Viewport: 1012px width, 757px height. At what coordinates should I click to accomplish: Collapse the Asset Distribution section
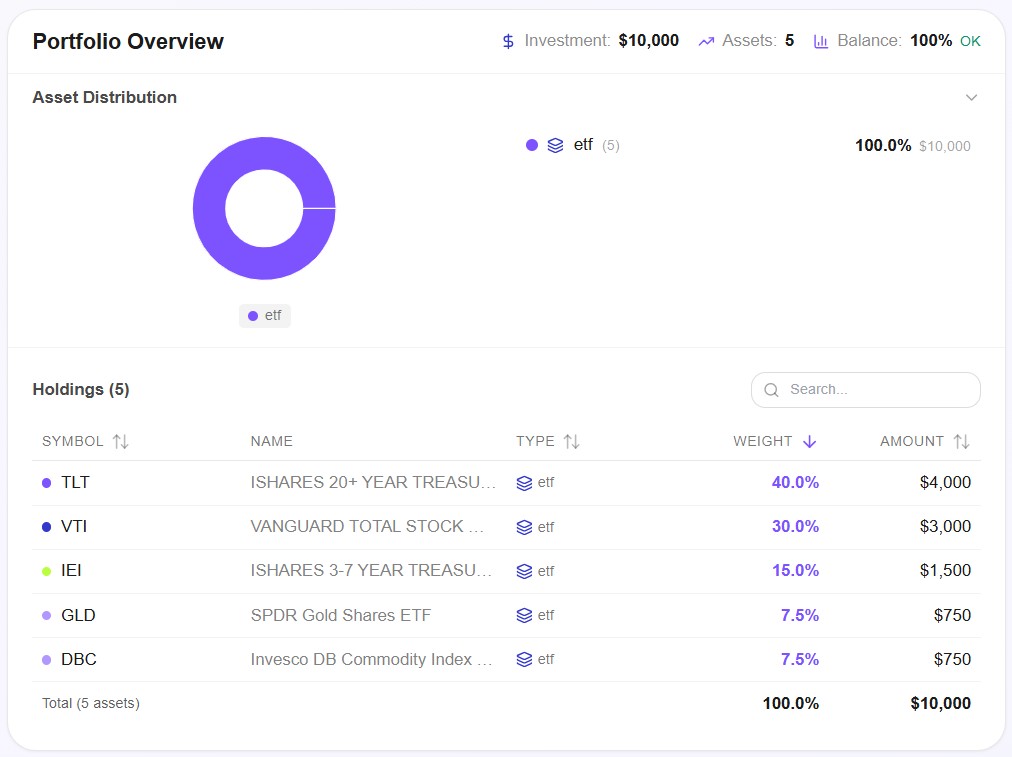[x=971, y=97]
